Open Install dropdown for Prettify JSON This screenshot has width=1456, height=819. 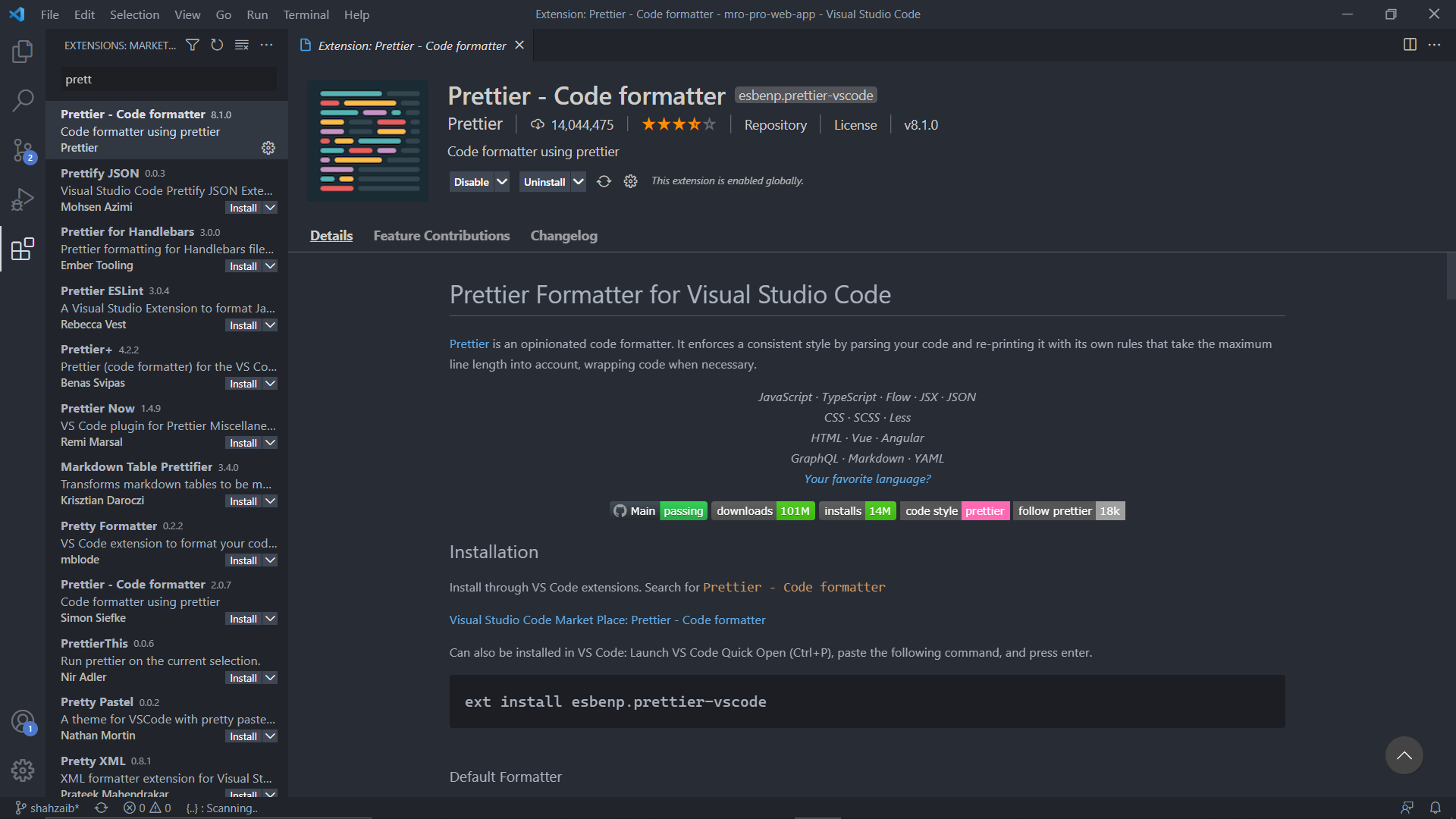(x=270, y=208)
